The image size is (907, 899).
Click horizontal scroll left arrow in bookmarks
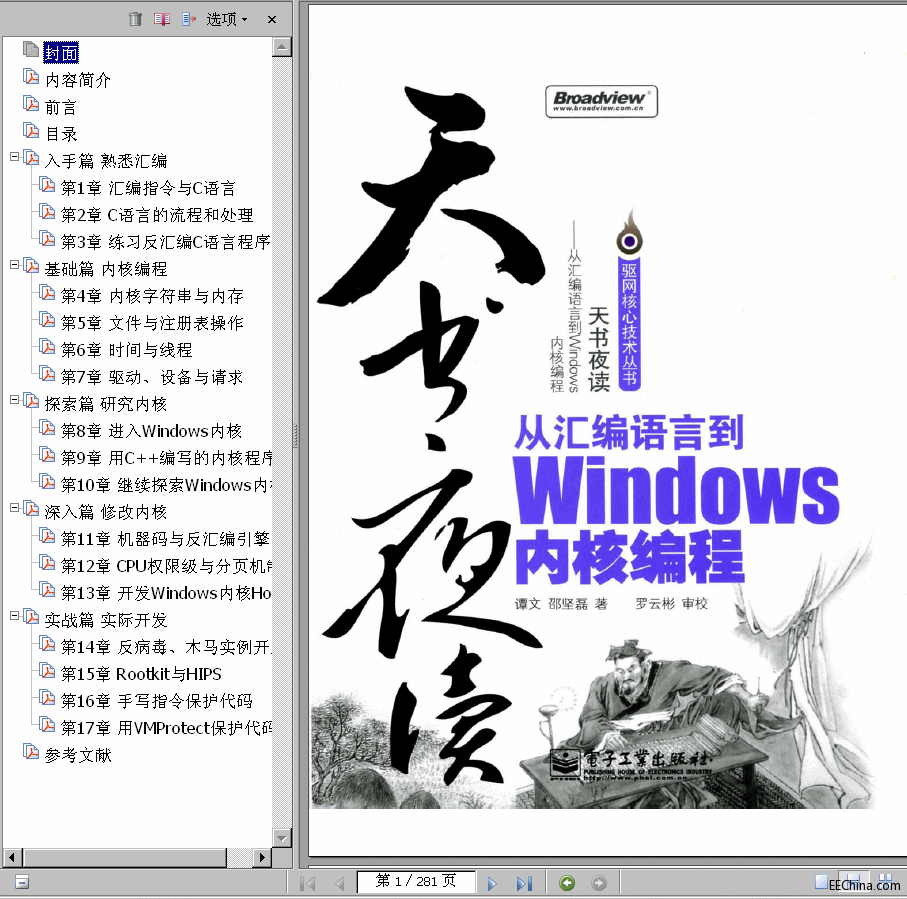click(x=13, y=857)
